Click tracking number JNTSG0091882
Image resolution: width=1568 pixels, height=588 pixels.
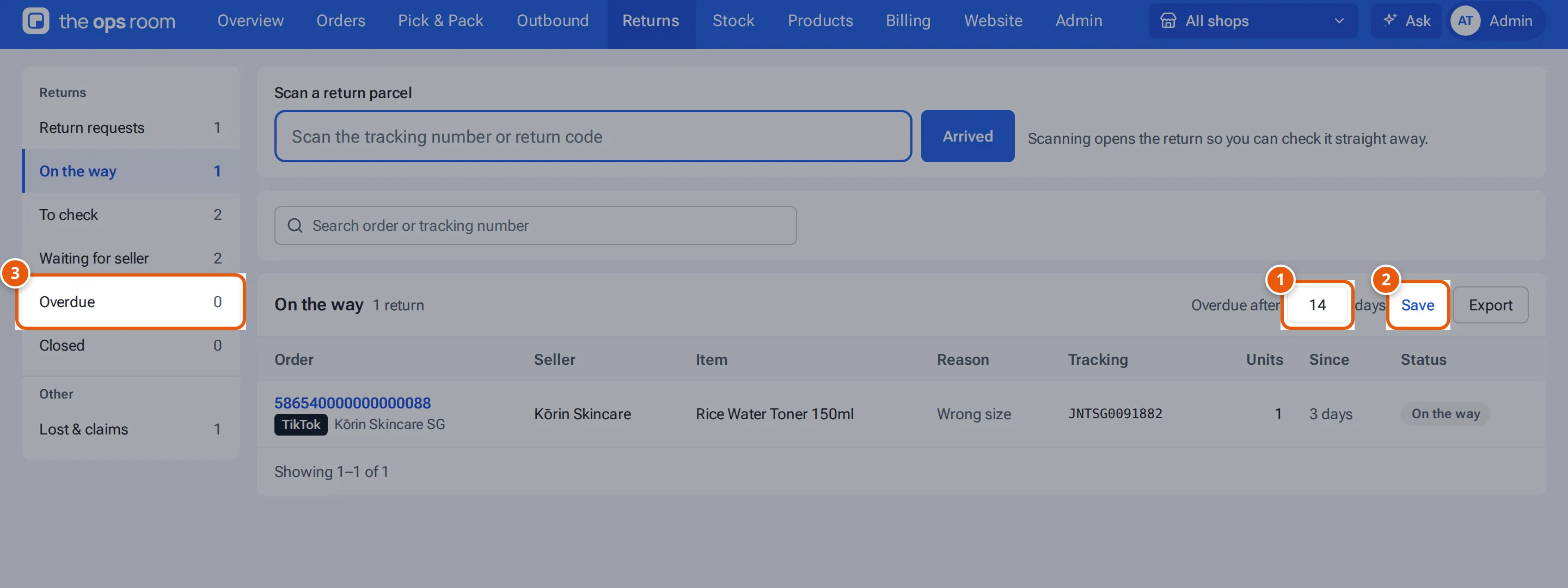point(1114,414)
